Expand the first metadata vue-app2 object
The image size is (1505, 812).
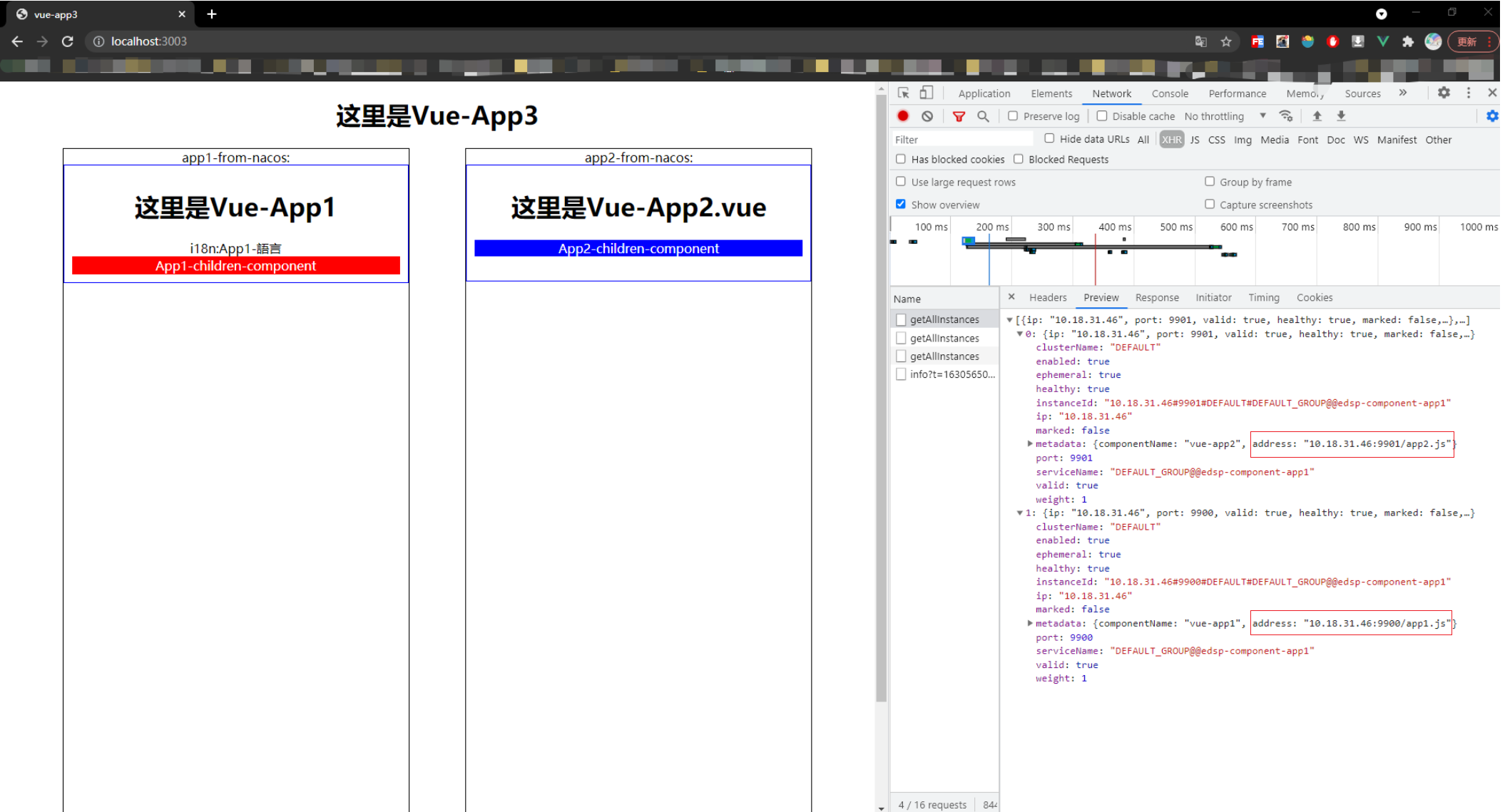click(1029, 443)
